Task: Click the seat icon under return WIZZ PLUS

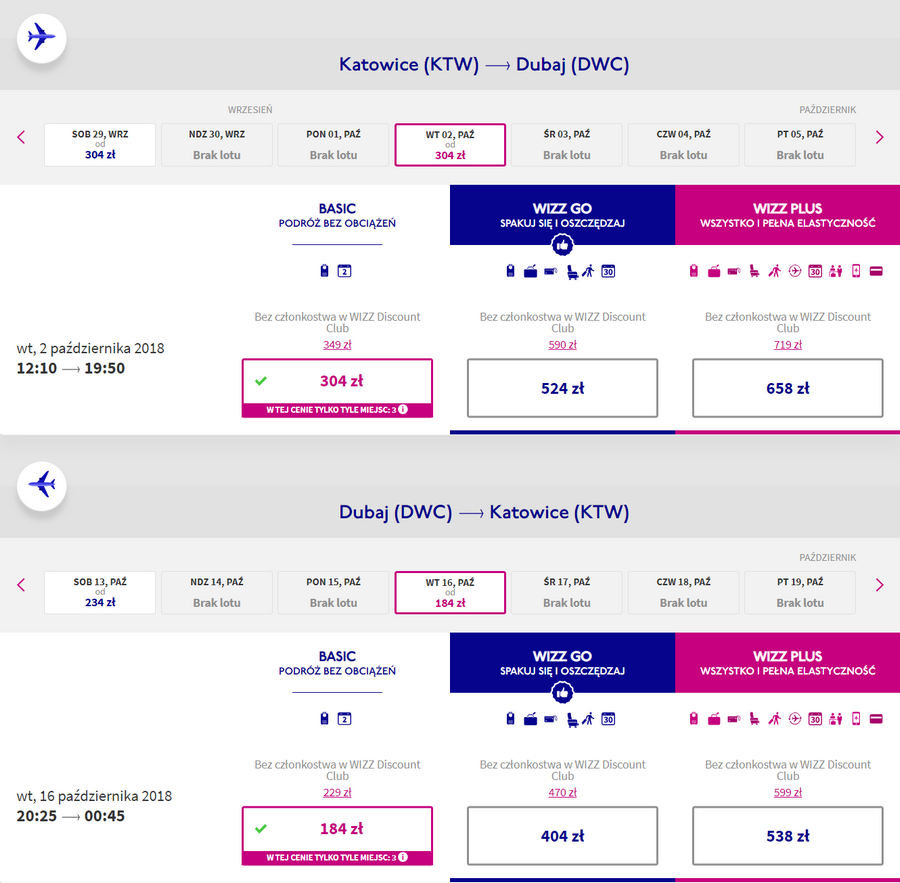Action: pyautogui.click(x=755, y=719)
